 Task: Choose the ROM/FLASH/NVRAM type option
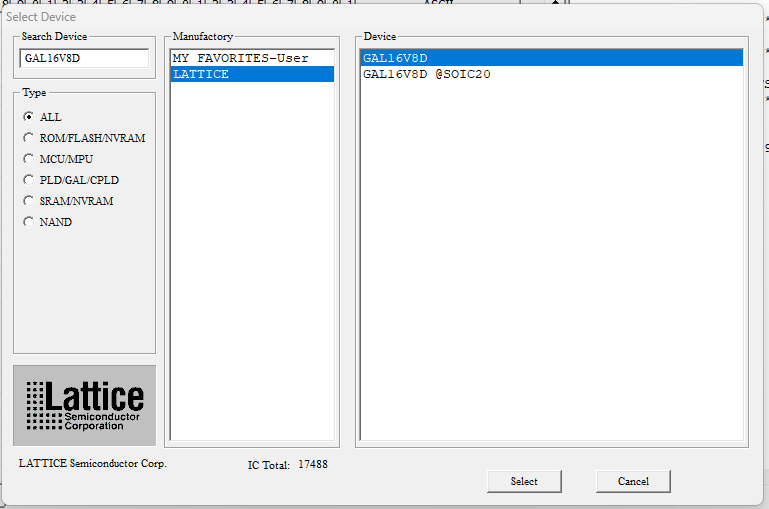click(29, 138)
